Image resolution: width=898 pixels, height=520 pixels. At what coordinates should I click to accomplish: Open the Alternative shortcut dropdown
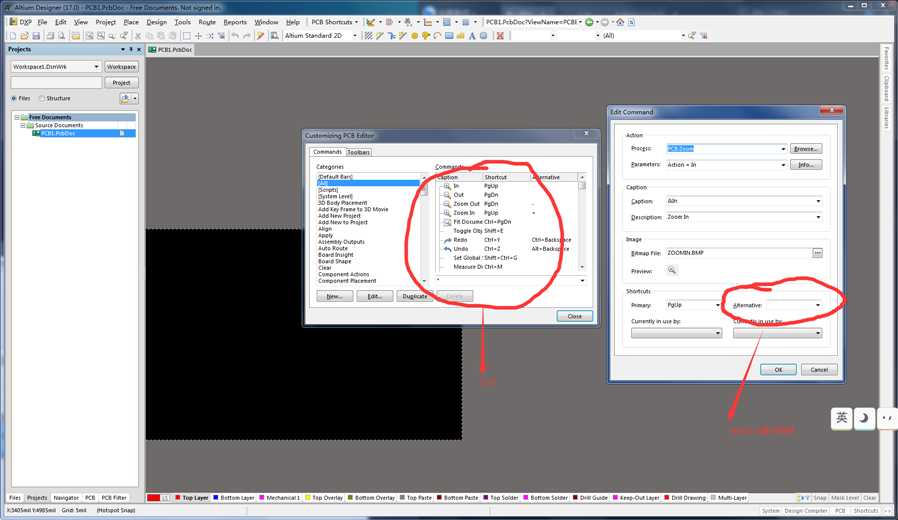[x=817, y=305]
